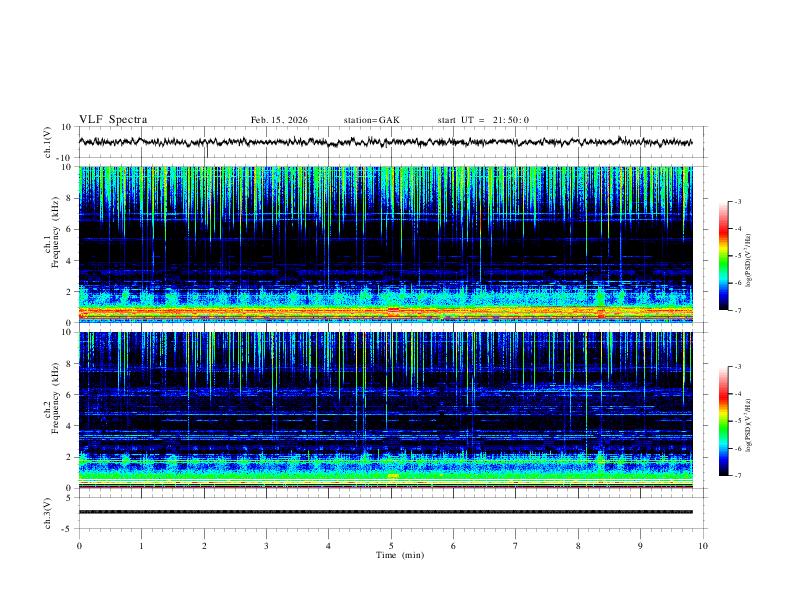
Task: Click the "-7" tick on ch.2 colorbar
Action: point(738,476)
